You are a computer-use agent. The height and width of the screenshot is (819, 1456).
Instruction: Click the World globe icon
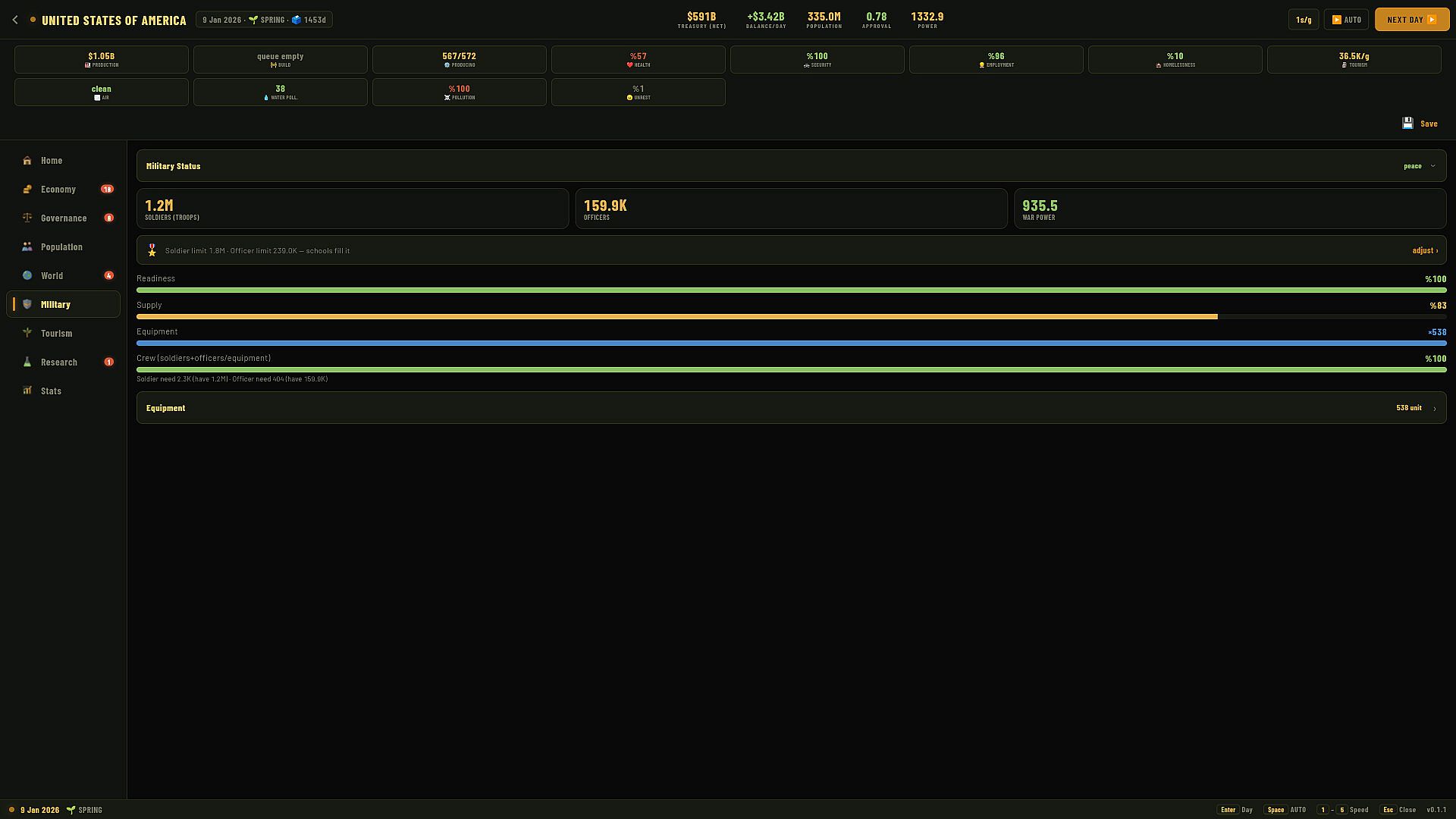pos(27,276)
